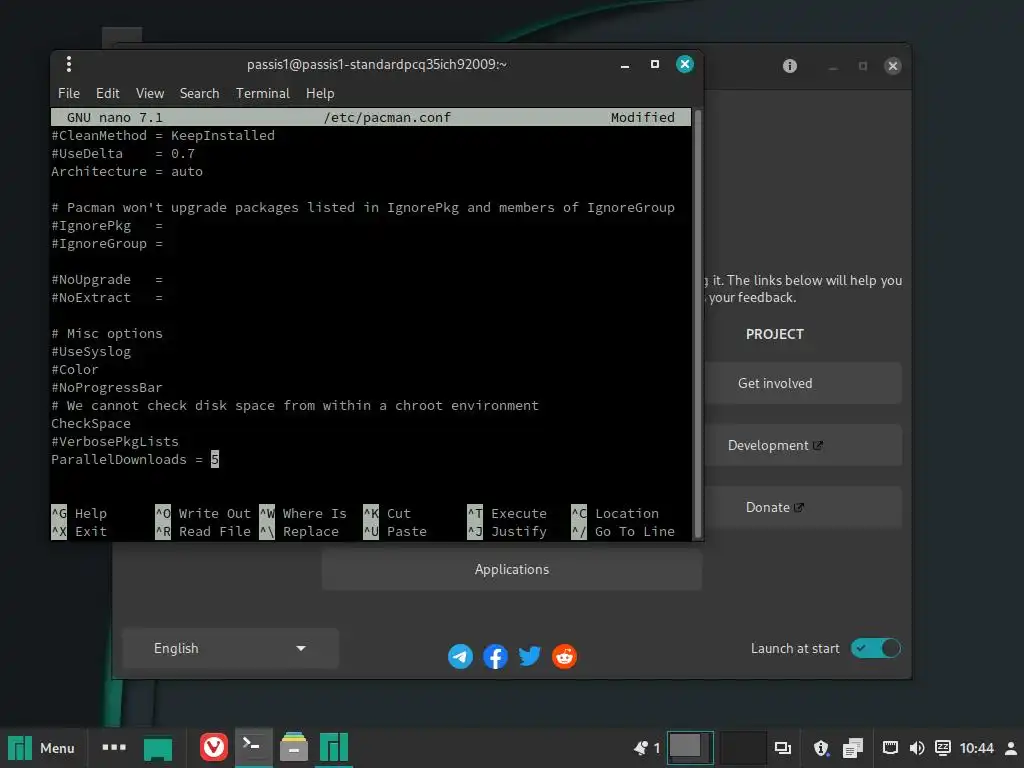Click the #CleanMethod = KeepInstalled line
Screen dimensions: 1024x768
pyautogui.click(x=163, y=136)
